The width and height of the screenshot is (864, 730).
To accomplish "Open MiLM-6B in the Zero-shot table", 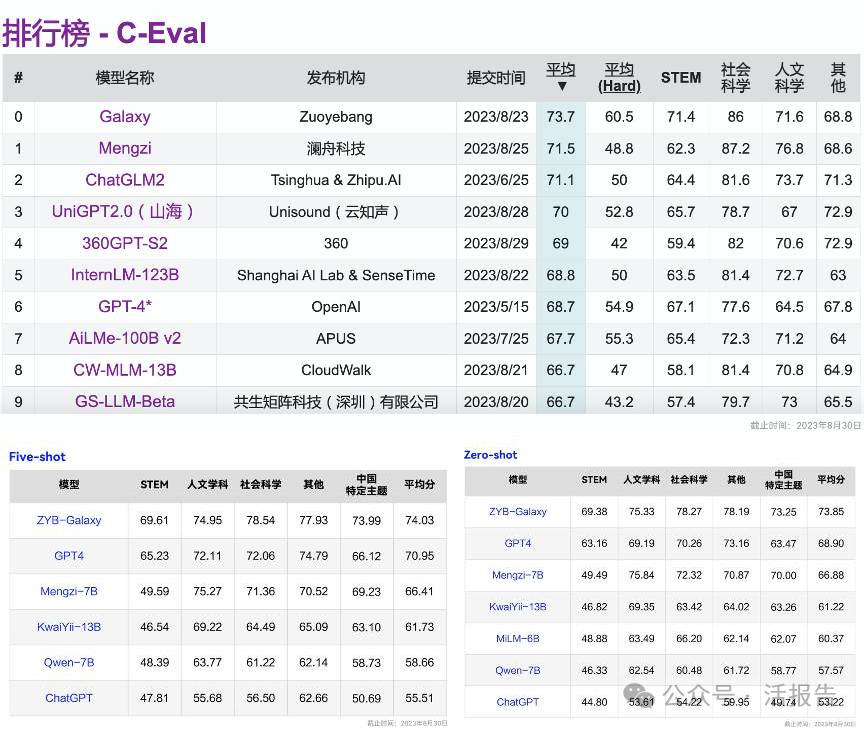I will [516, 639].
